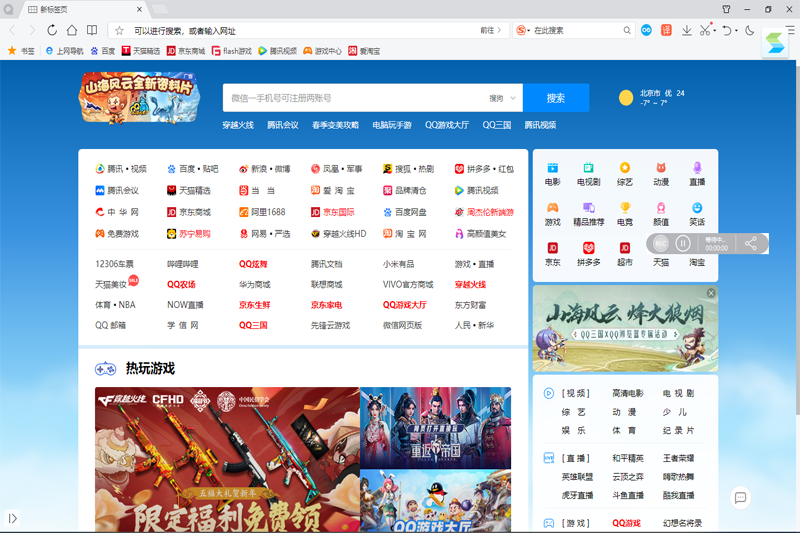Screen dimensions: 800x533
Task: Open 京东商城 bookmark in bookmarks bar
Action: point(186,51)
